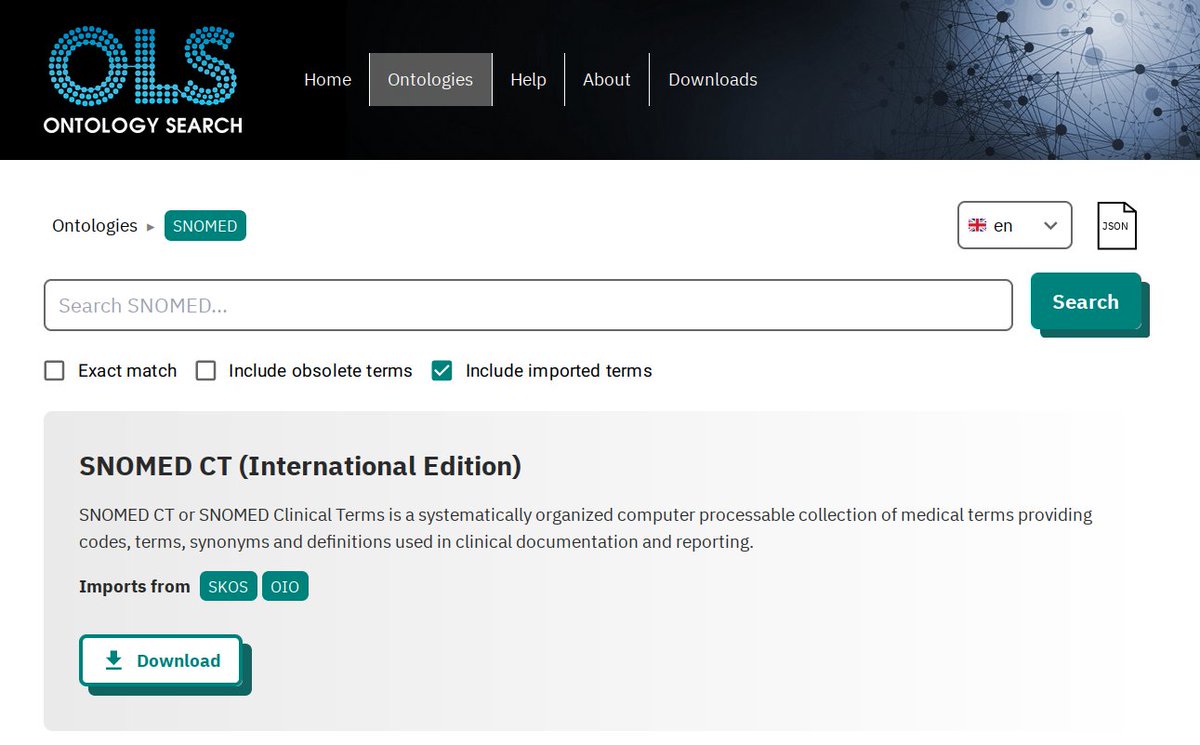Image resolution: width=1200 pixels, height=745 pixels.
Task: Open the Downloads menu item
Action: tap(713, 79)
